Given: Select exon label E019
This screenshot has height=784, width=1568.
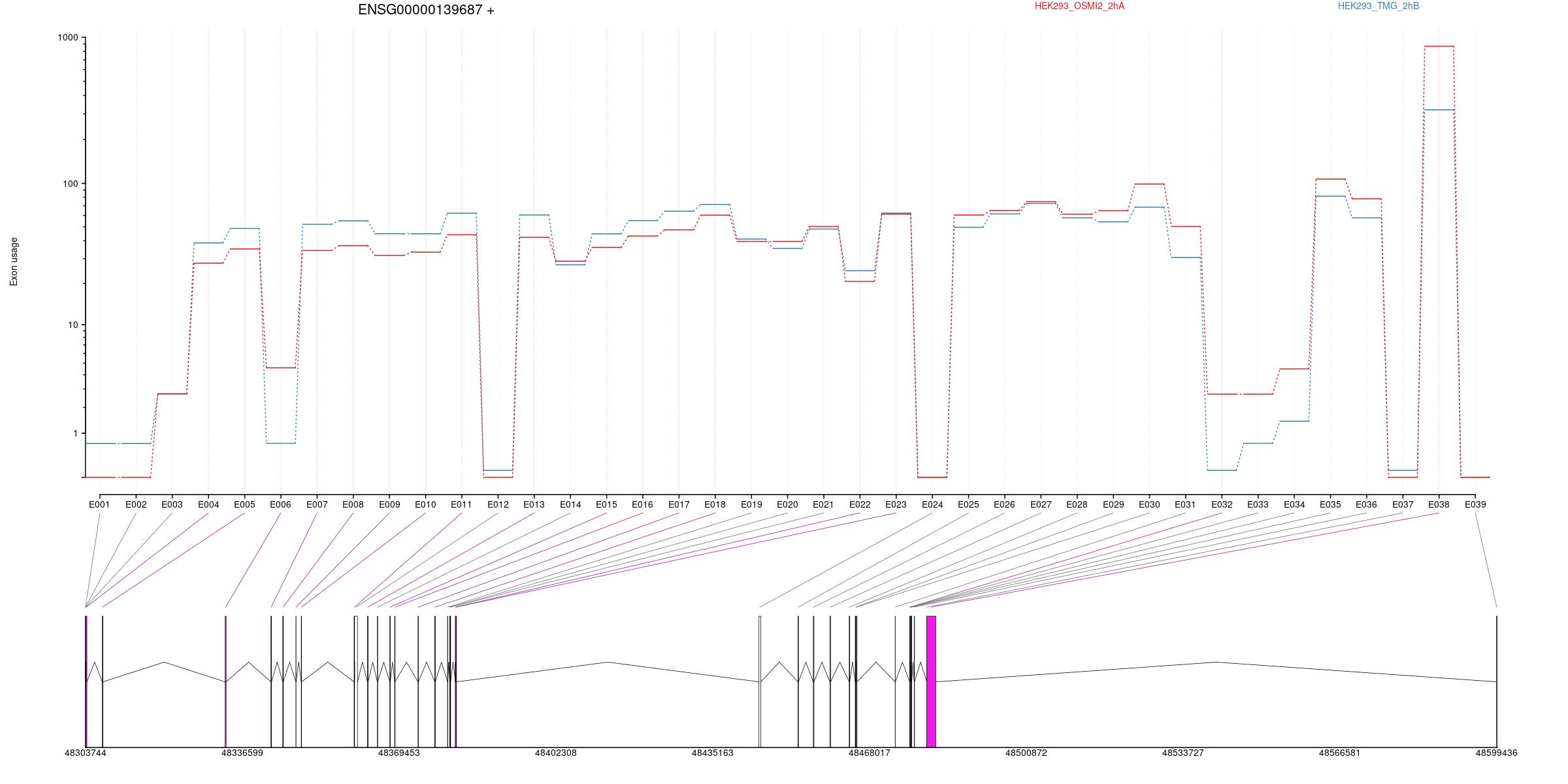Looking at the screenshot, I should pyautogui.click(x=751, y=504).
